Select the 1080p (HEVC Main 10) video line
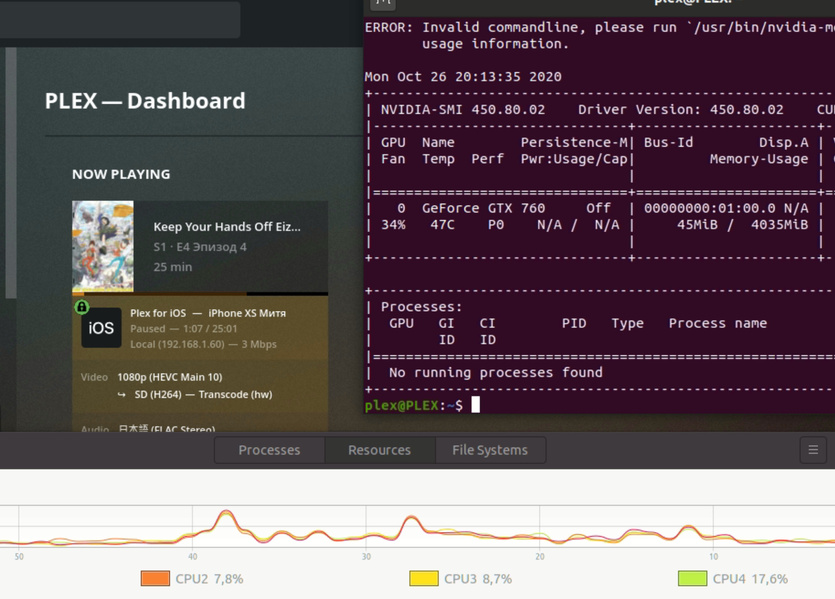Viewport: 835px width, 599px height. coord(169,377)
